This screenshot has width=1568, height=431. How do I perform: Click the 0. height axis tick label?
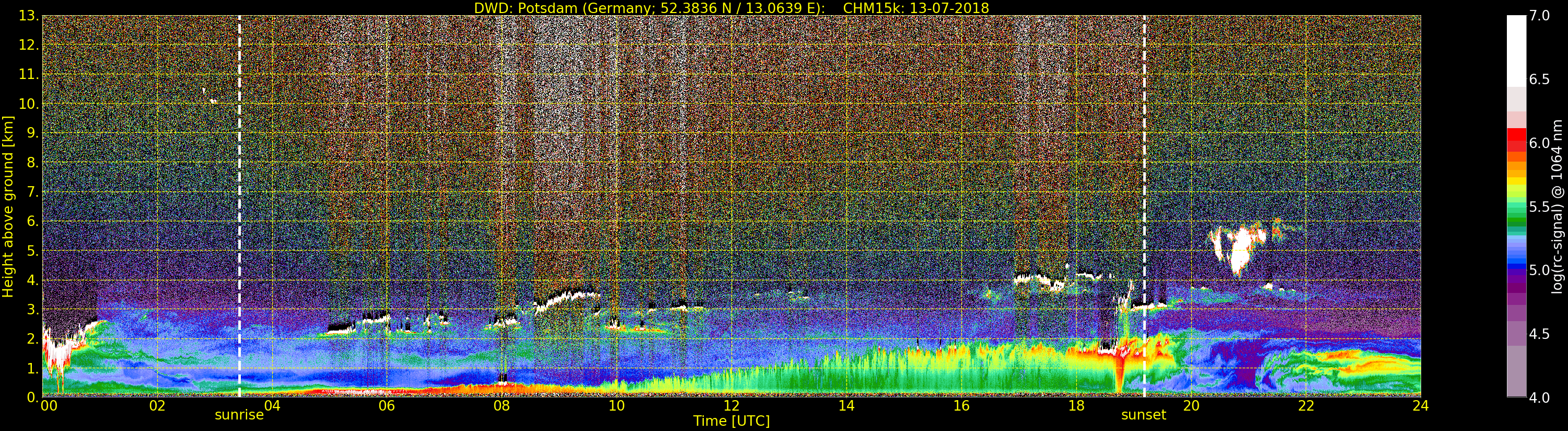pos(33,397)
